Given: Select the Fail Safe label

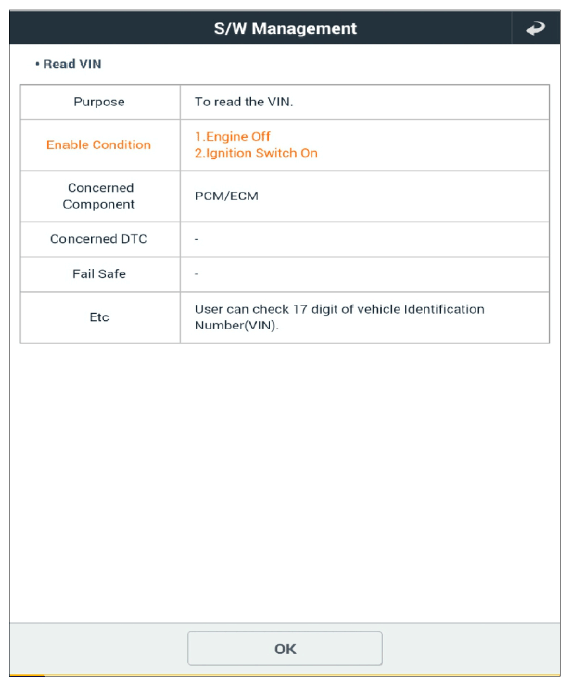Looking at the screenshot, I should (x=99, y=274).
